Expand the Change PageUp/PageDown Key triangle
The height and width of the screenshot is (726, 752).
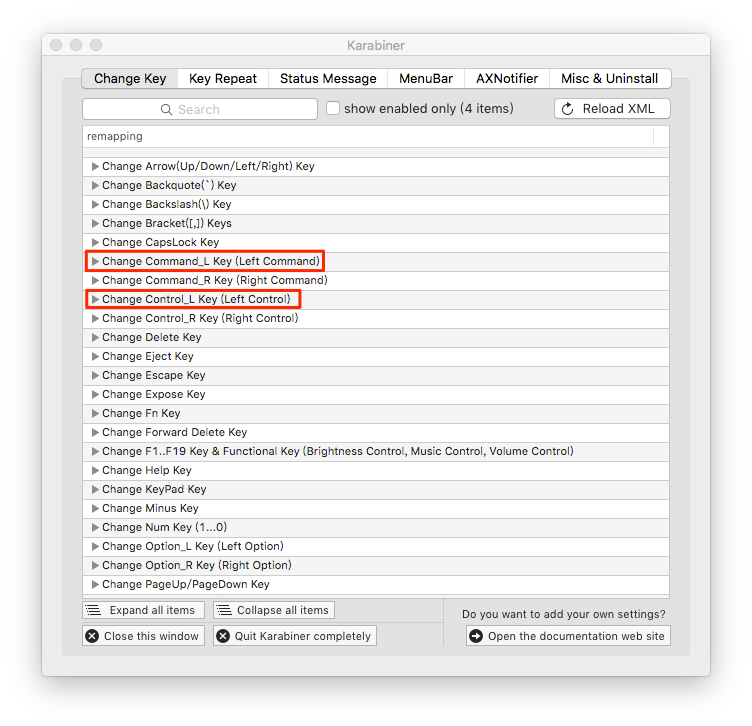(x=95, y=585)
